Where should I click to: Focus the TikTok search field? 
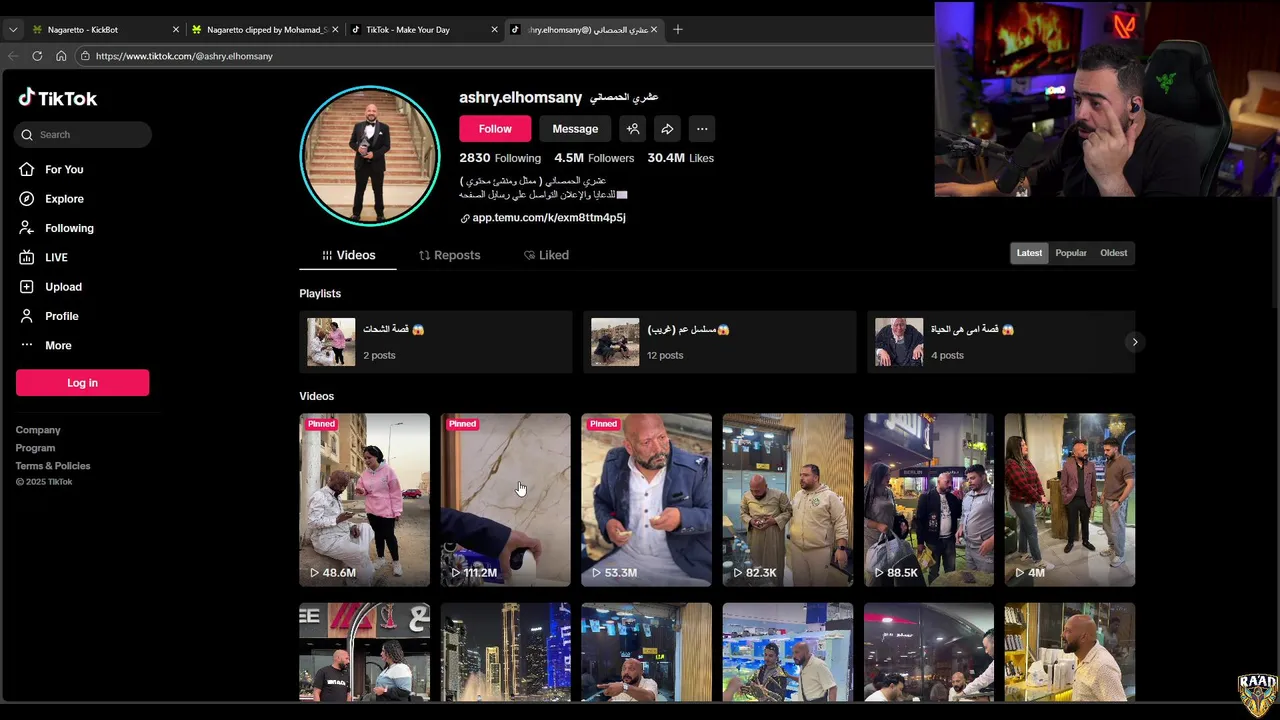pyautogui.click(x=82, y=134)
